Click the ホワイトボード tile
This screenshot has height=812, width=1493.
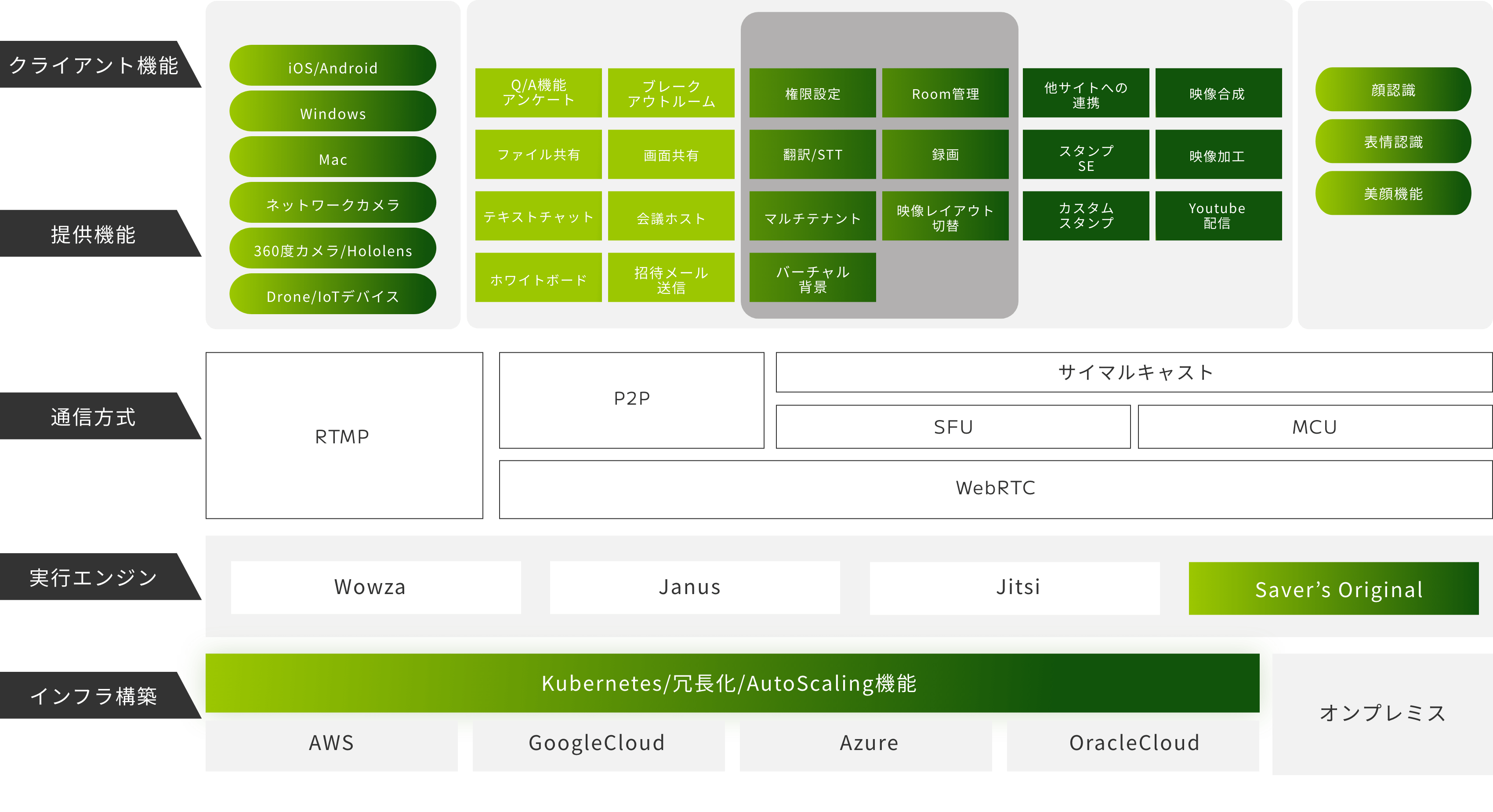click(x=538, y=278)
